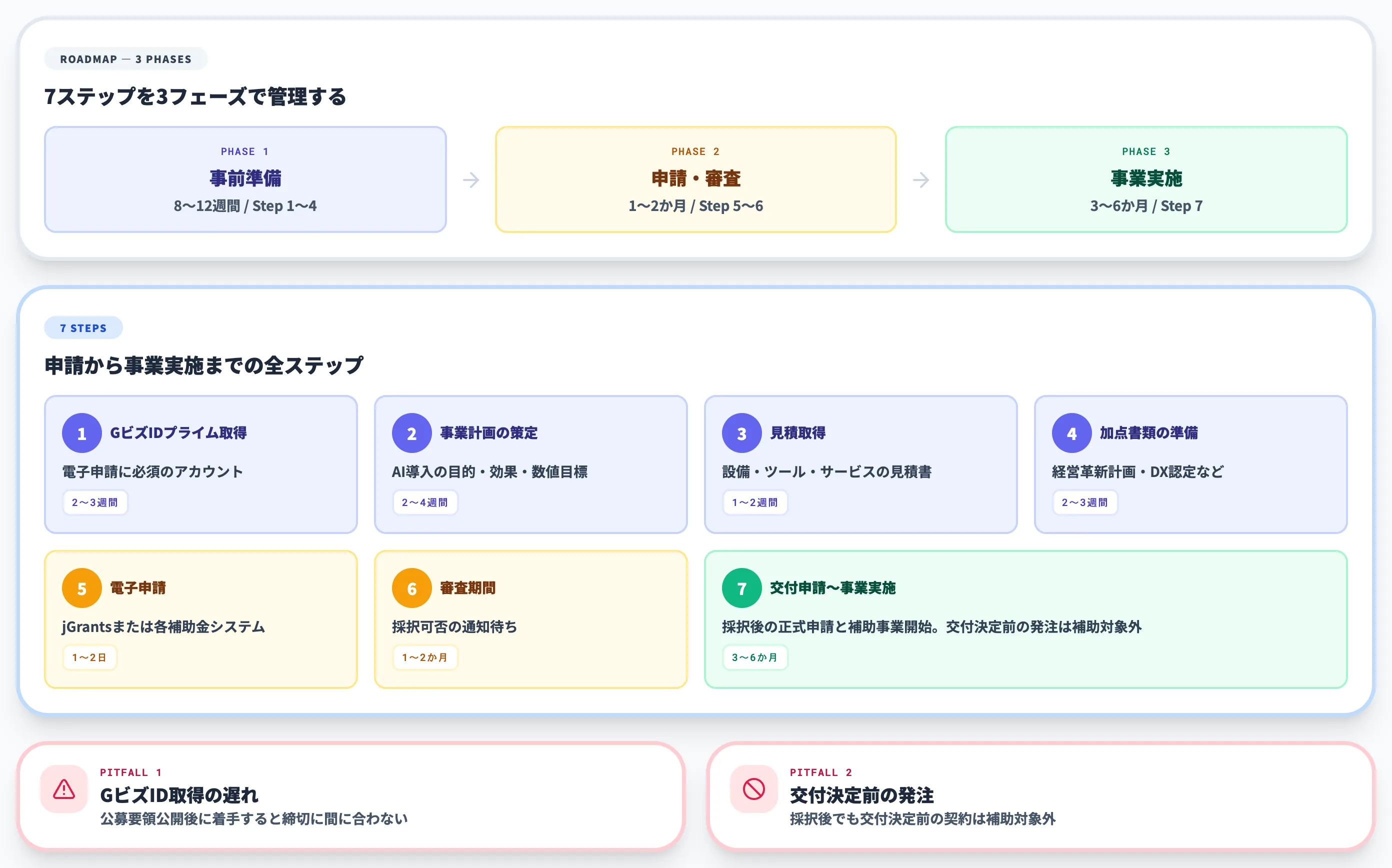
Task: Click the 1〜2か月 tag on 審査期間 card
Action: coord(425,657)
